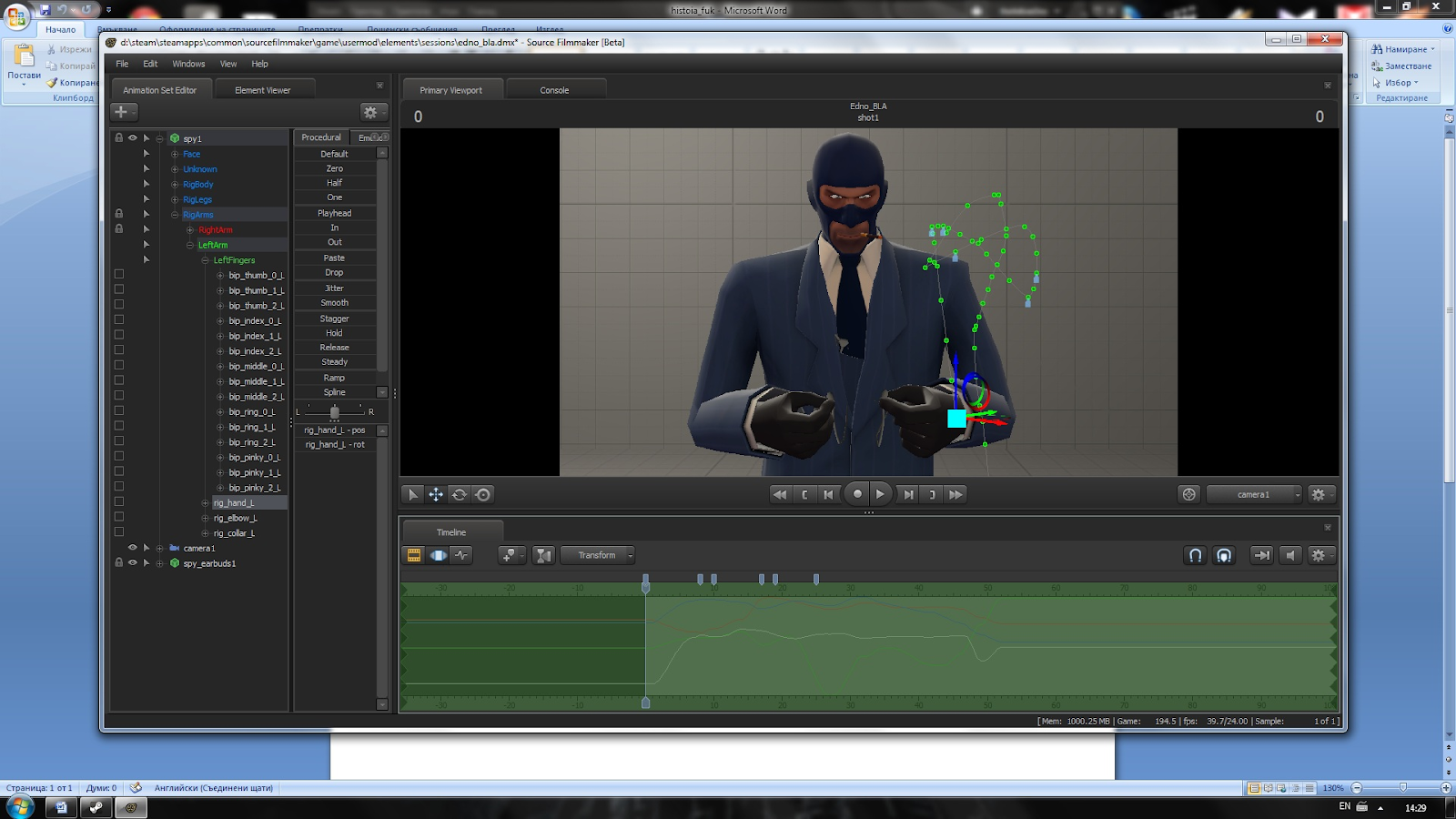Image resolution: width=1456 pixels, height=819 pixels.
Task: Select the rig_hand_L - pos control
Action: tap(335, 430)
